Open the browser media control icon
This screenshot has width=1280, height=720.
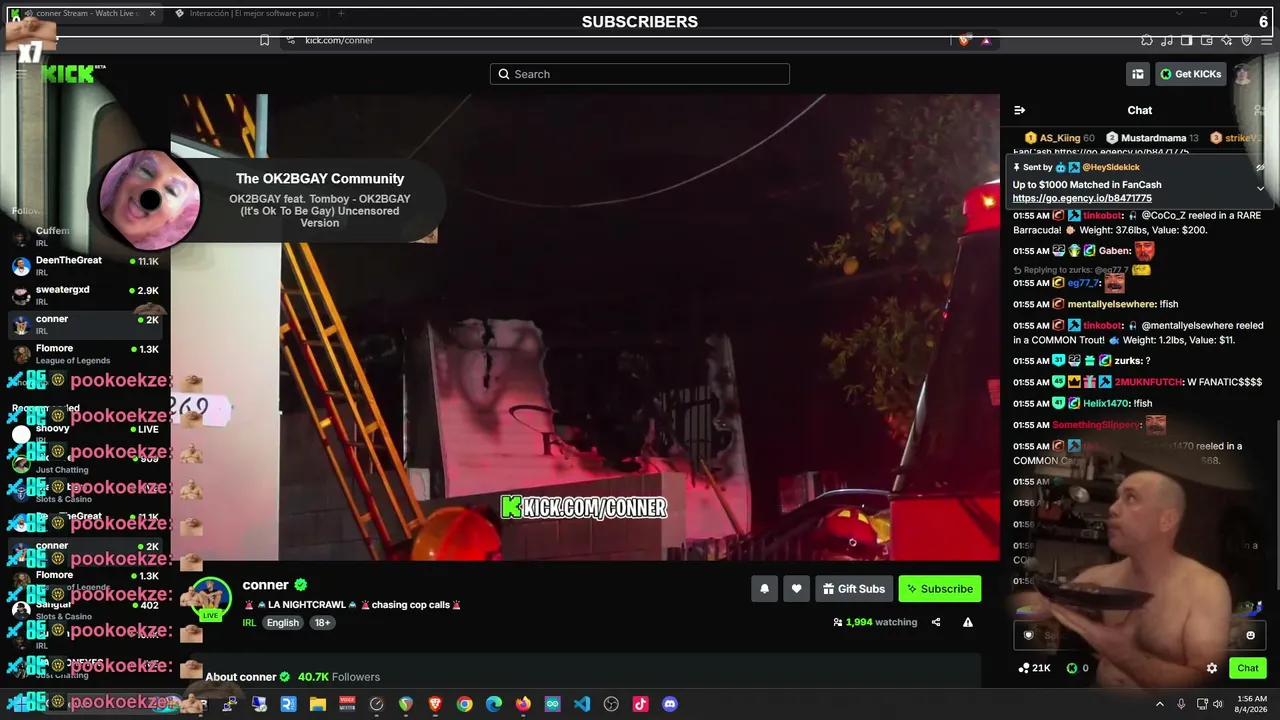(x=1167, y=40)
